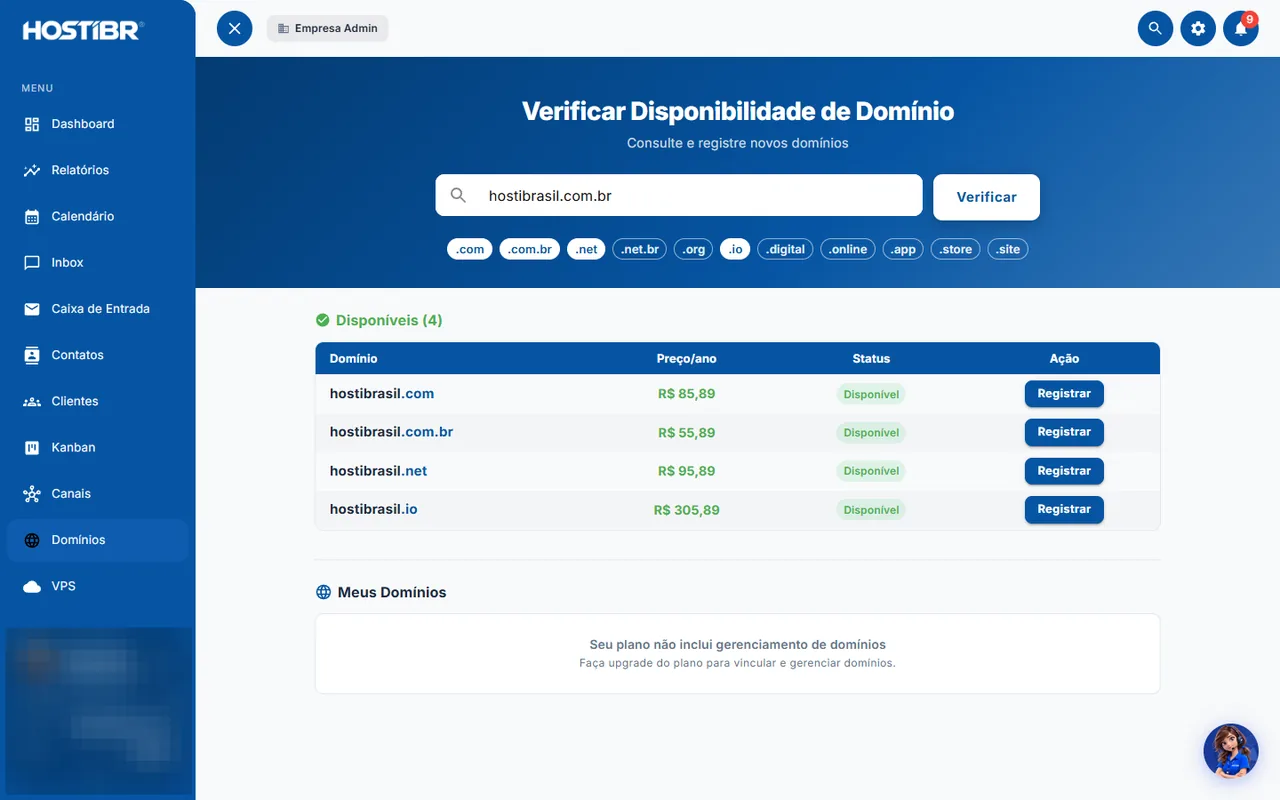
Task: Toggle the .site extension chip
Action: click(x=1008, y=249)
